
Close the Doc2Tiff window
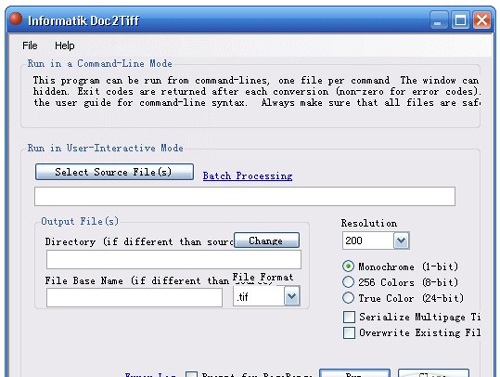(482, 20)
